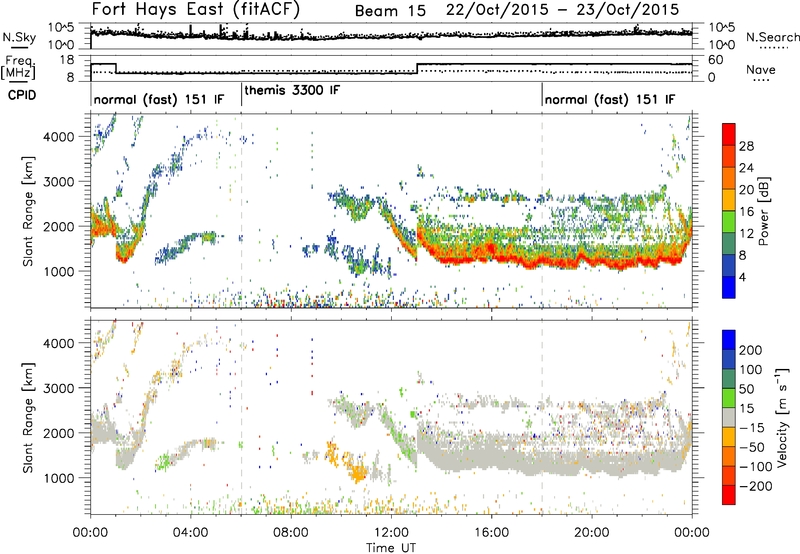Click the frequency step-up in the Freq panel at 13:00
Screen dimensions: 800x554
[x=417, y=68]
